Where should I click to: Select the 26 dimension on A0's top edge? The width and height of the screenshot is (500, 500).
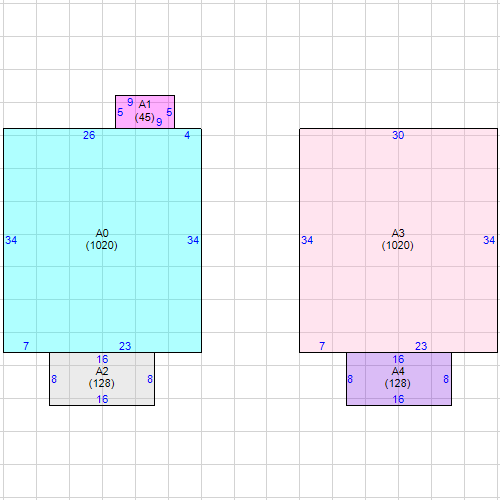(89, 135)
